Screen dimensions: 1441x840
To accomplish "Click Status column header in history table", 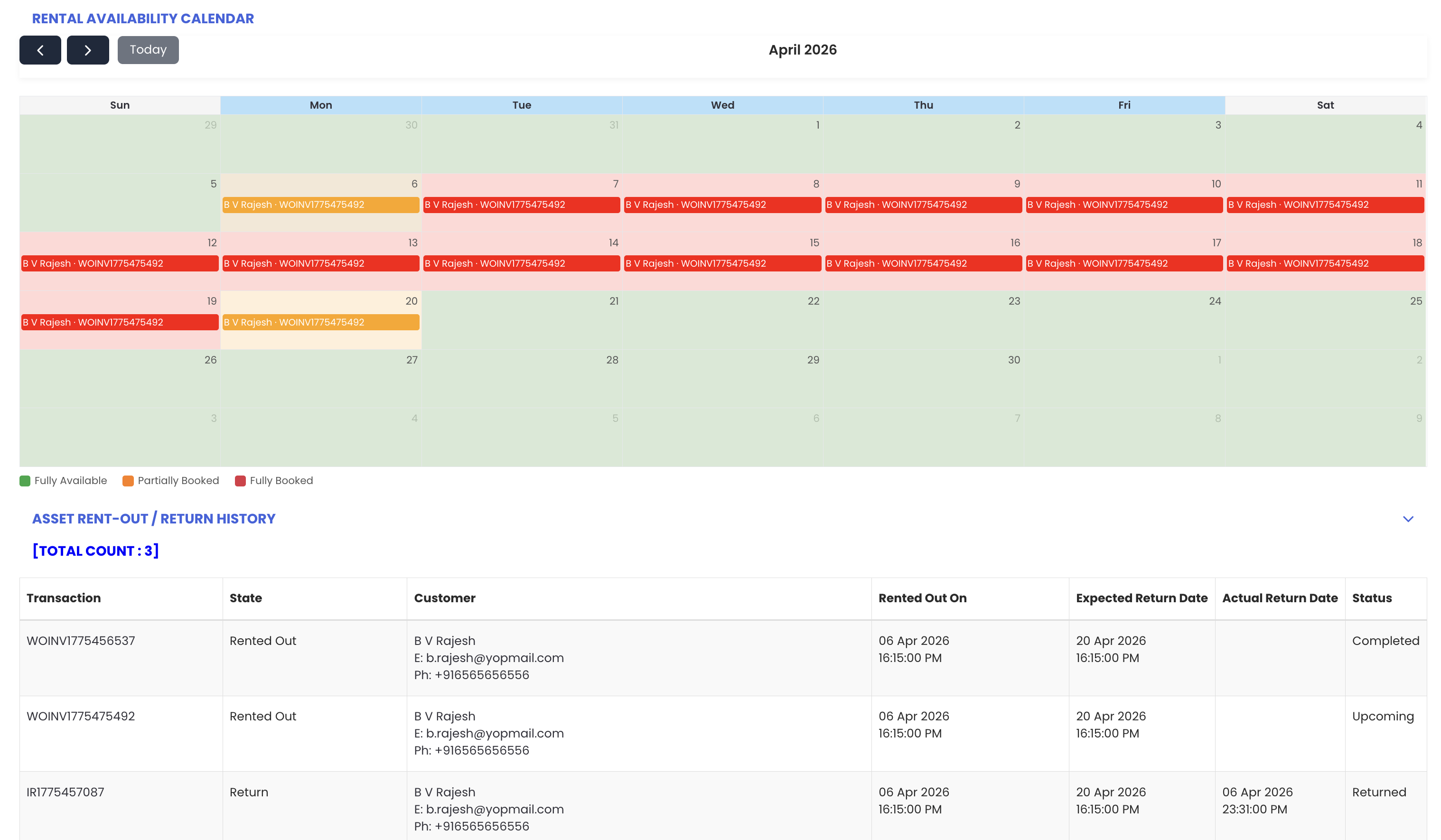I will click(x=1372, y=598).
